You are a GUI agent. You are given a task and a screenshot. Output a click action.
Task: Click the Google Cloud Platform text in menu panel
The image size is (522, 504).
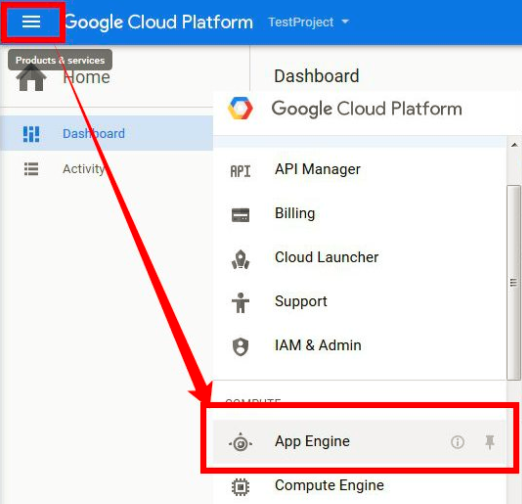click(x=367, y=109)
